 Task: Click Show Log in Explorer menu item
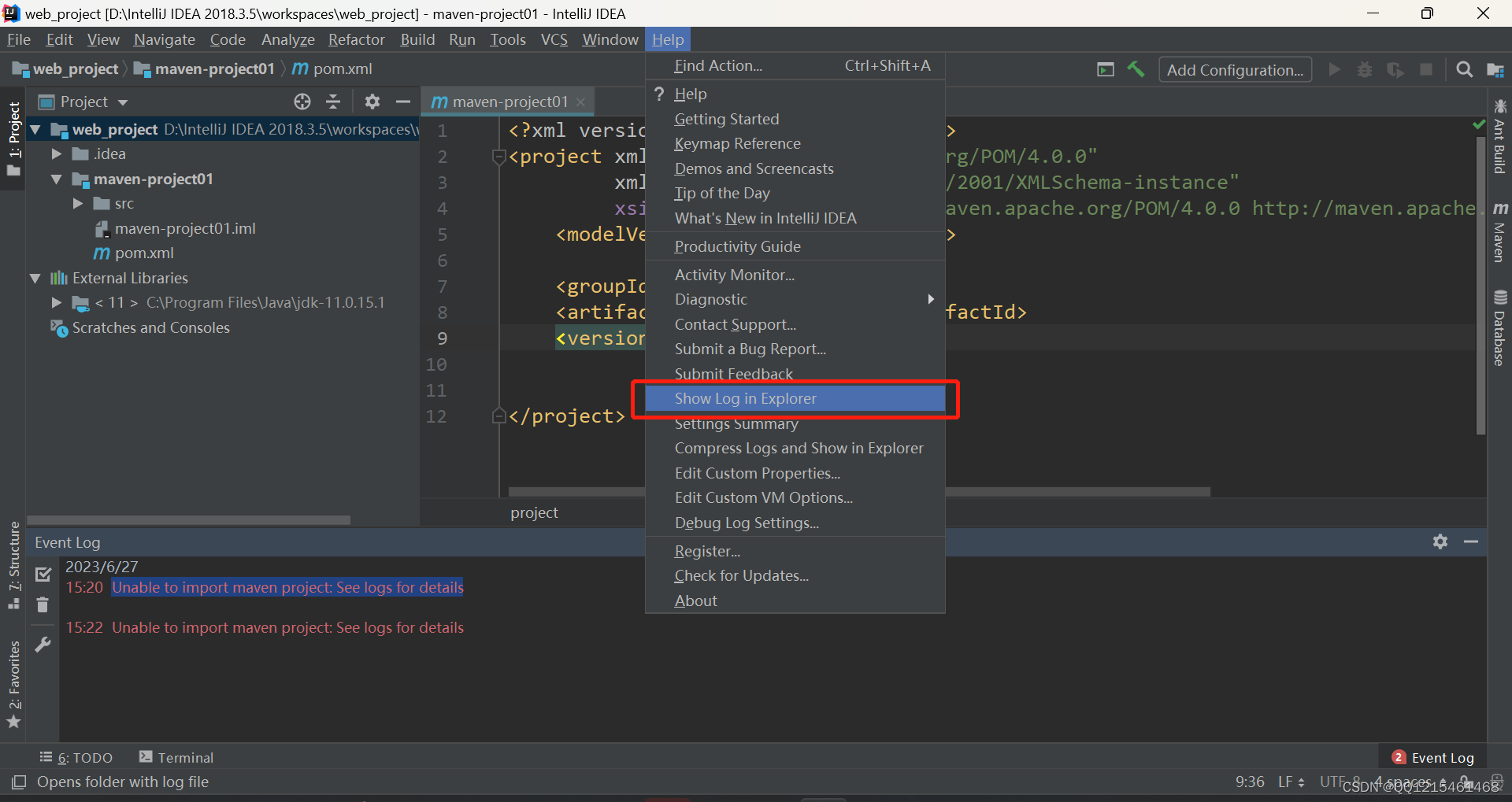795,398
